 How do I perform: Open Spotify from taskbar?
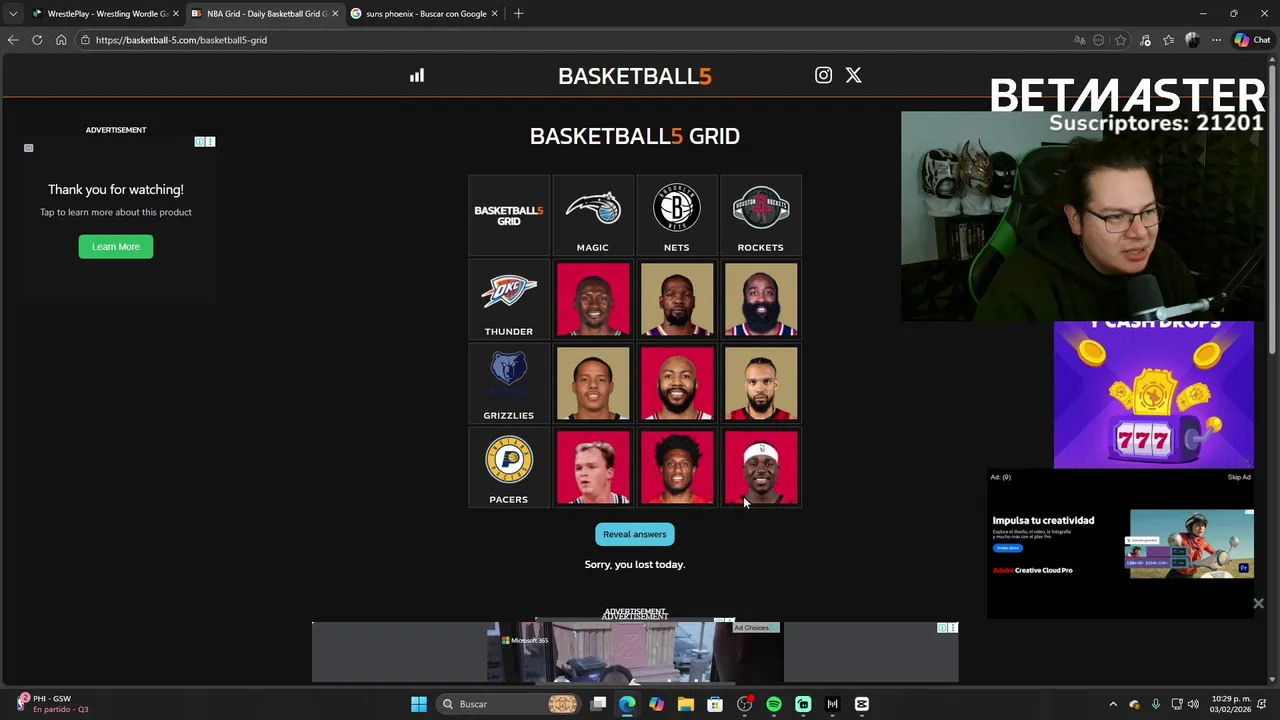tap(774, 704)
